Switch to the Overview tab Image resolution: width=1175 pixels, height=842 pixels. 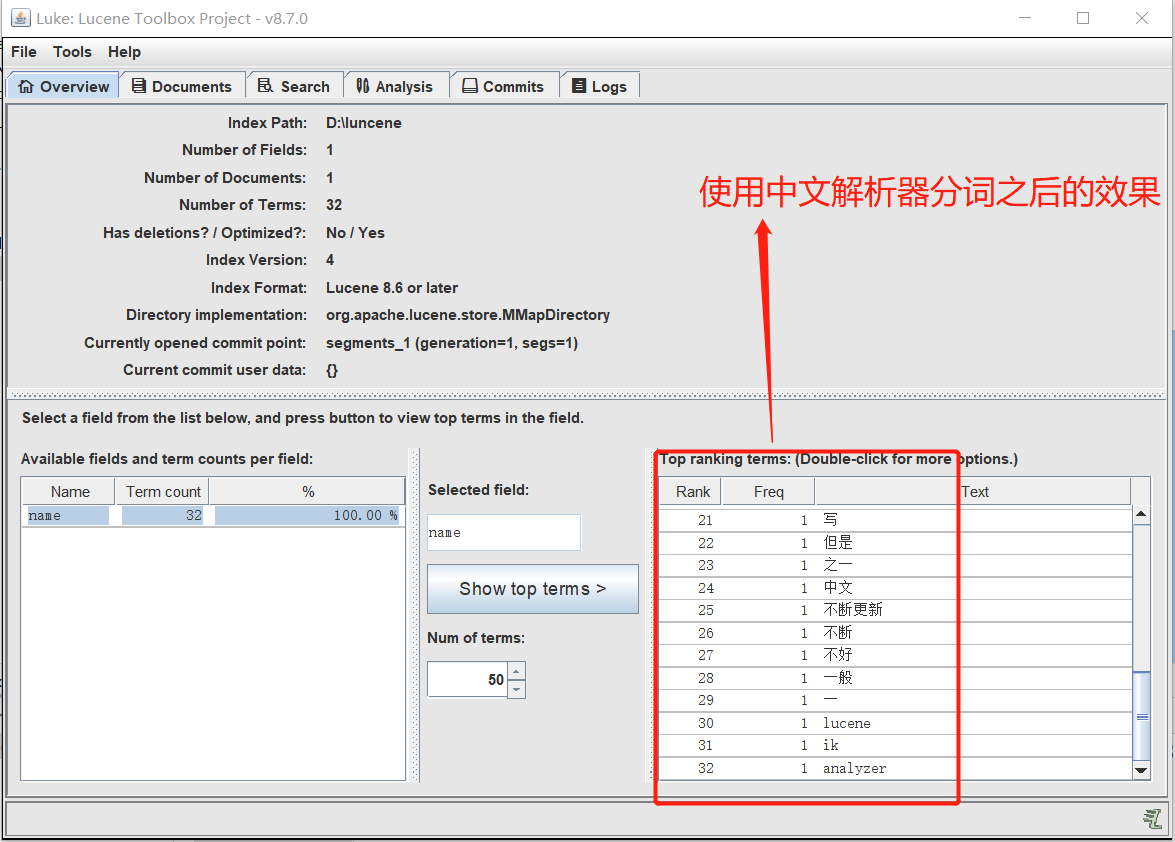click(64, 86)
